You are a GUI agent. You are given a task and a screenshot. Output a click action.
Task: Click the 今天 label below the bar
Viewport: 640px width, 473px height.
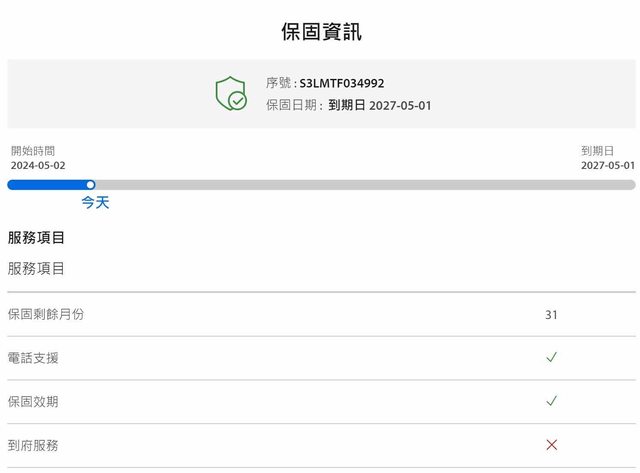pos(95,203)
